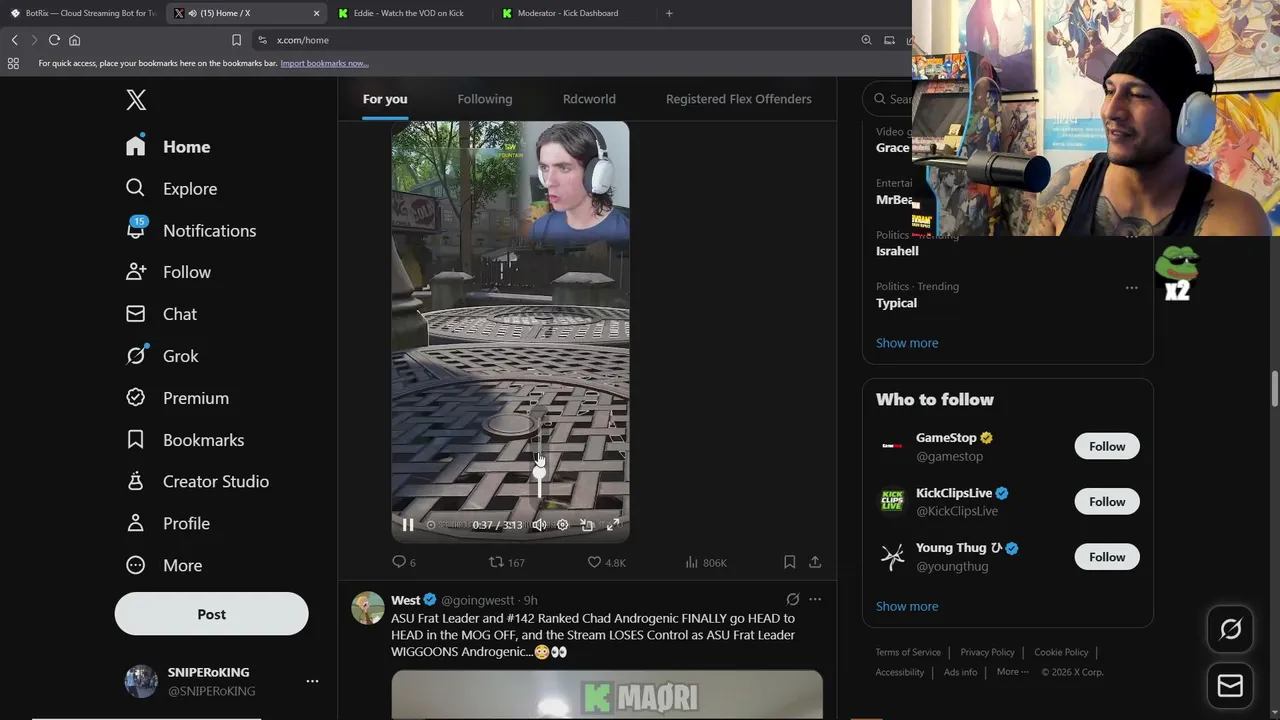Repost the post with 167 reposts
1280x720 pixels.
(506, 562)
